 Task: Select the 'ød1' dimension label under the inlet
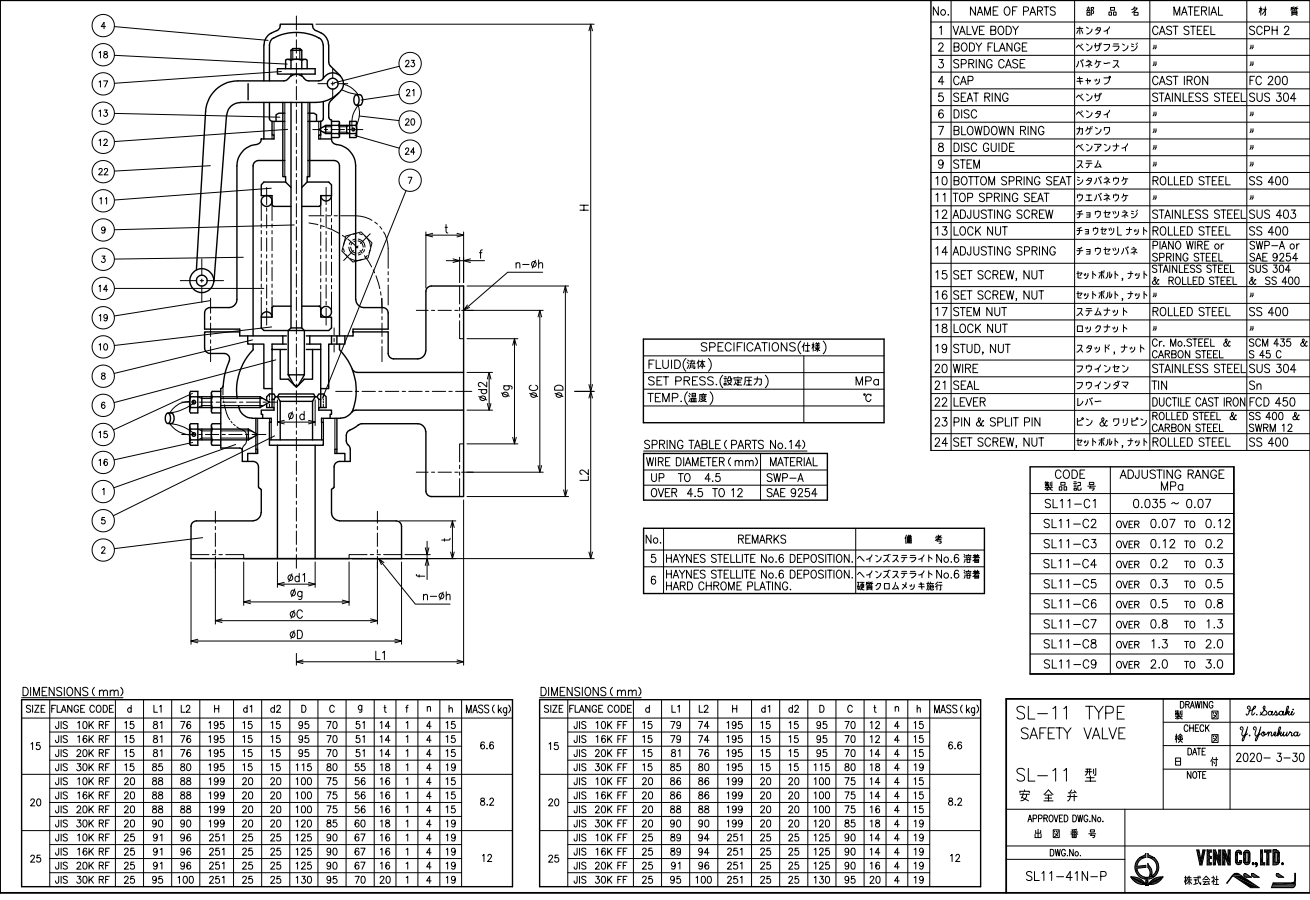(297, 576)
